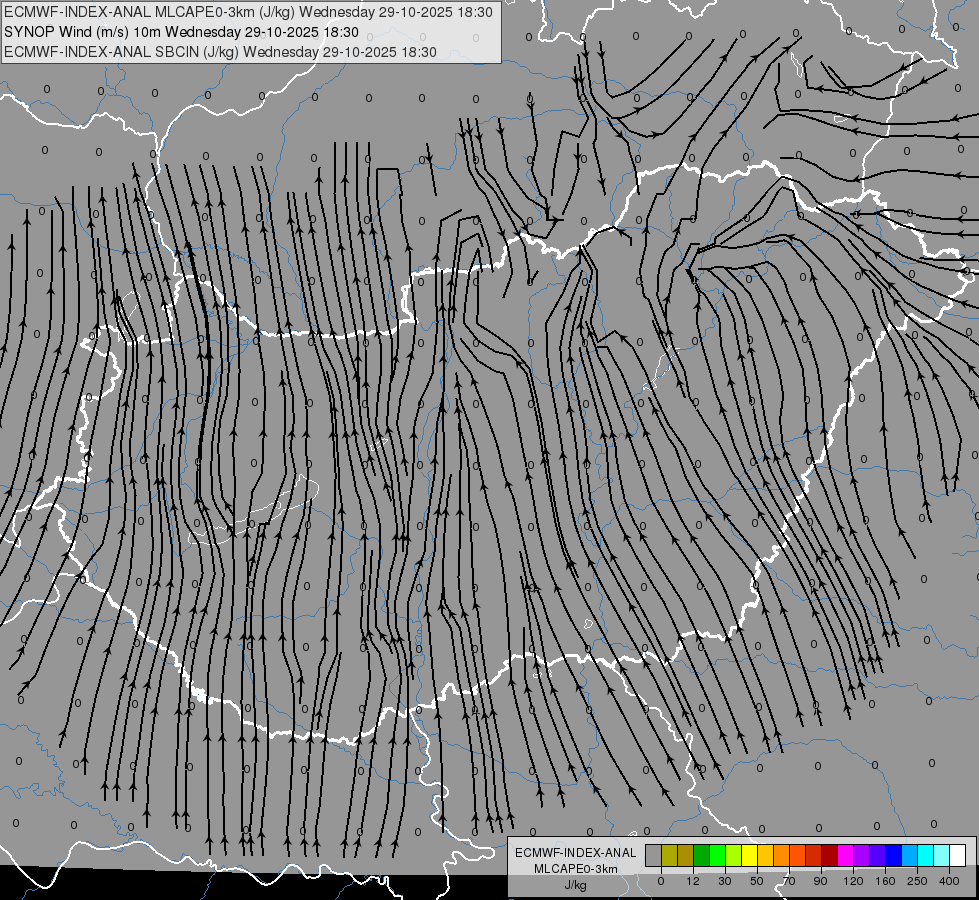
Task: Select the white legend swatch
Action: click(958, 855)
